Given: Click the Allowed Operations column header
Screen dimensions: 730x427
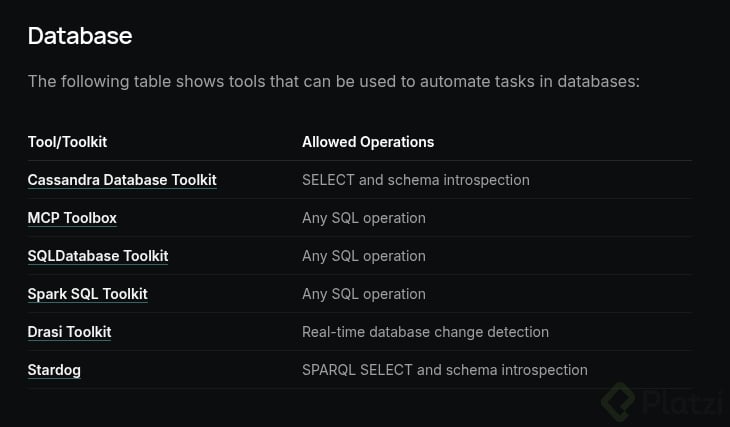Looking at the screenshot, I should coord(368,142).
